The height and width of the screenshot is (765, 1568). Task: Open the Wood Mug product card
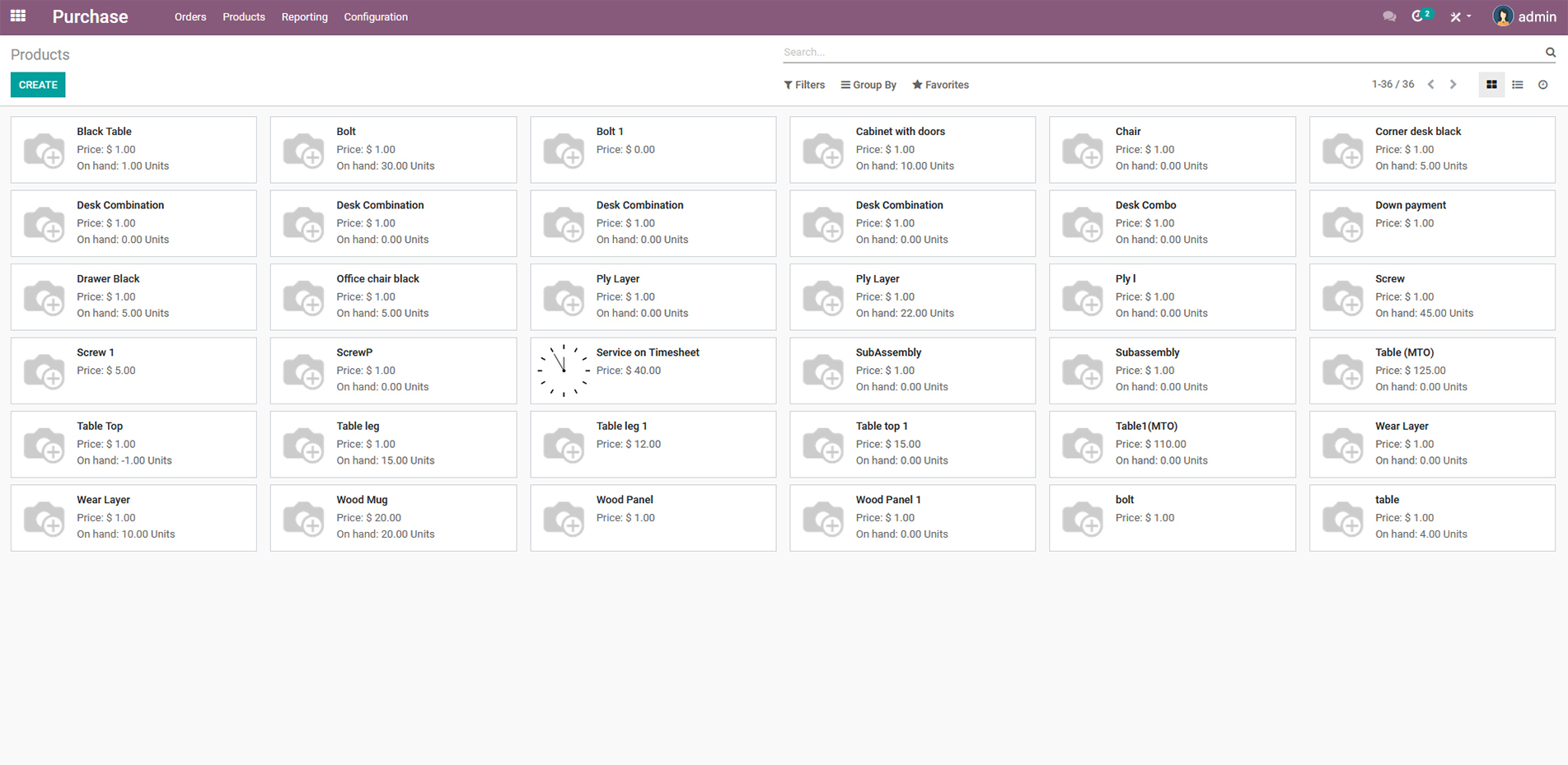point(393,517)
